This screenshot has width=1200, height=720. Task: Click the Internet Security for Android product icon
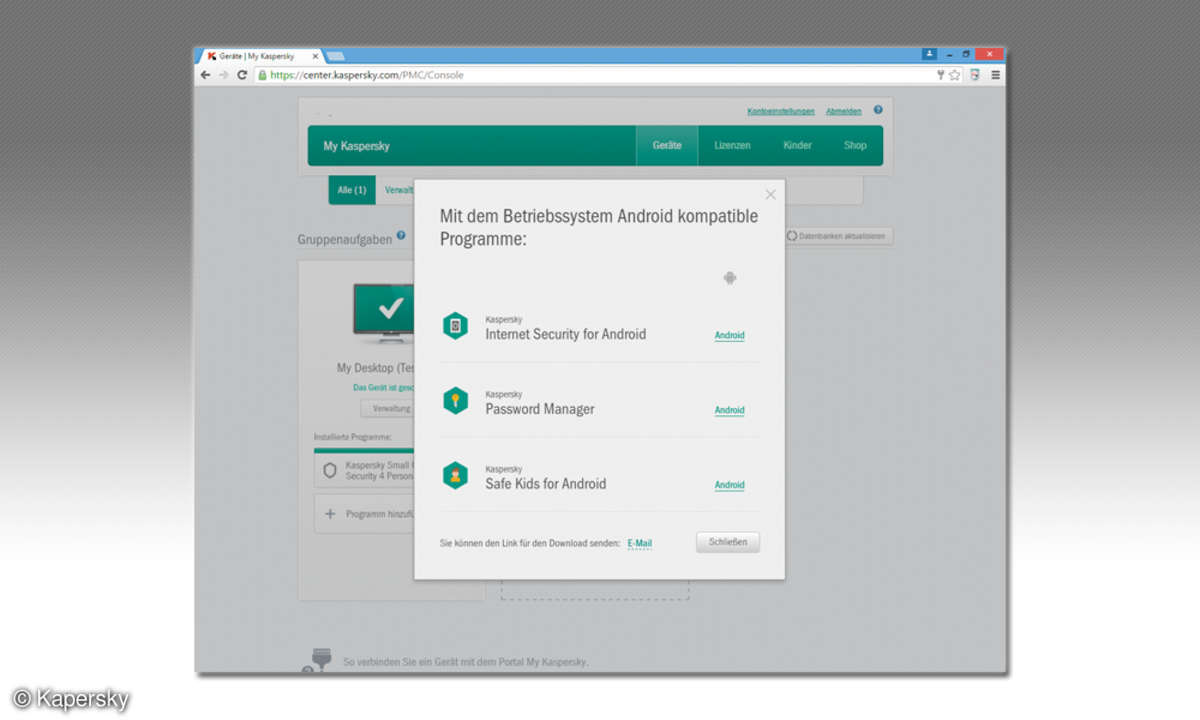pyautogui.click(x=455, y=326)
